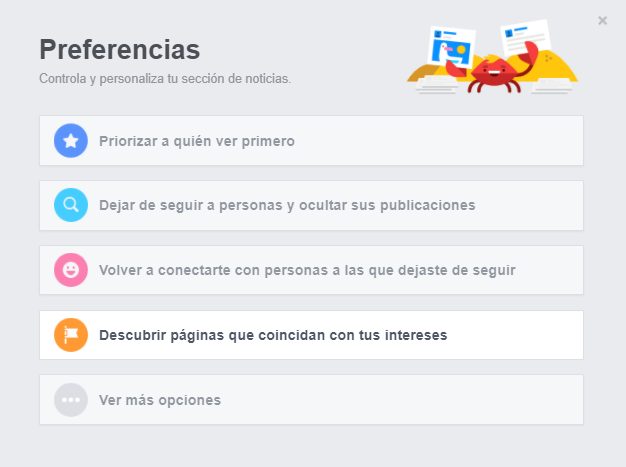Viewport: 626px width, 467px height.
Task: Expand "Ver más opciones" label
Action: pyautogui.click(x=160, y=400)
